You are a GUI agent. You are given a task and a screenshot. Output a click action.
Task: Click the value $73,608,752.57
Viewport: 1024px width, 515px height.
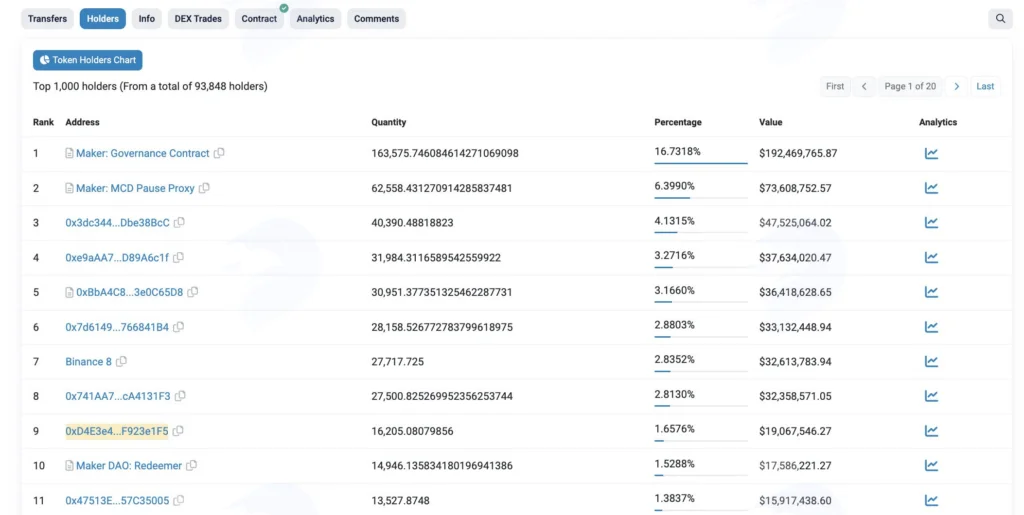tap(795, 188)
